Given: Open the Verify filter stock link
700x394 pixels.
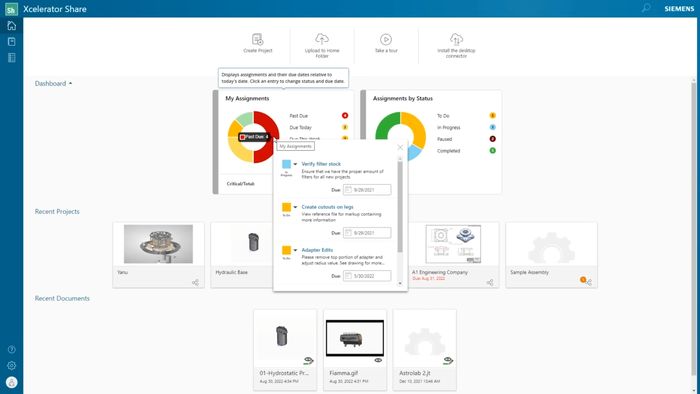Looking at the screenshot, I should coord(321,164).
